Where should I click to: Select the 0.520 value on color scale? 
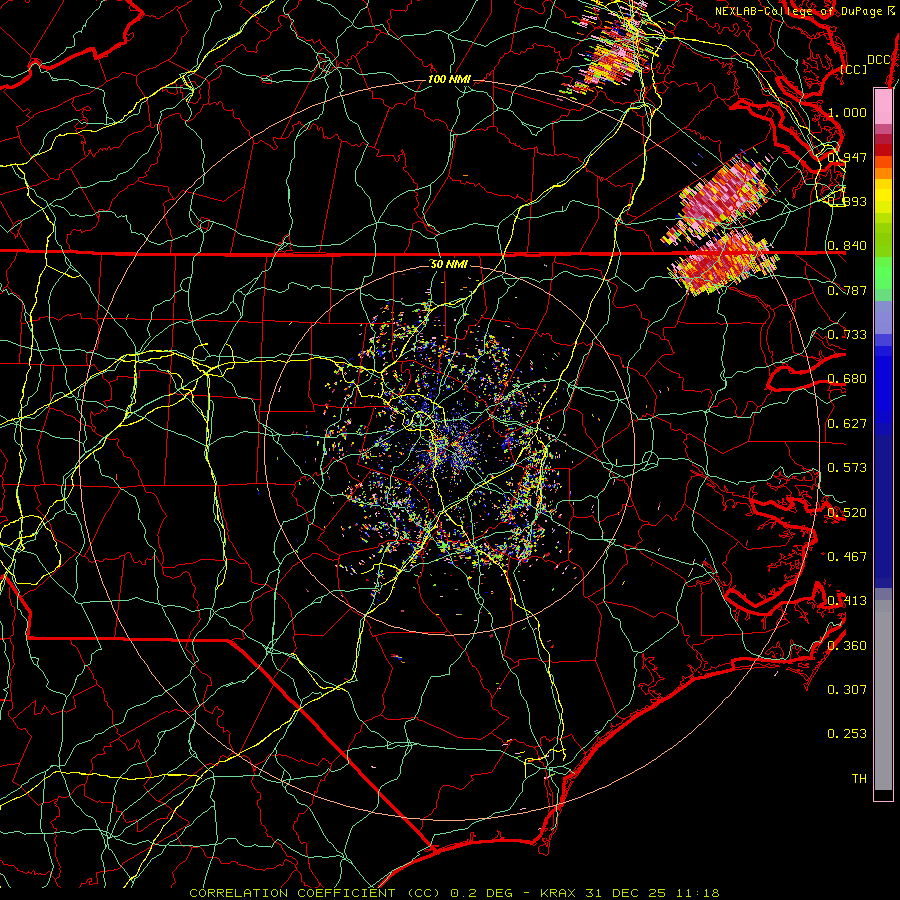(847, 513)
